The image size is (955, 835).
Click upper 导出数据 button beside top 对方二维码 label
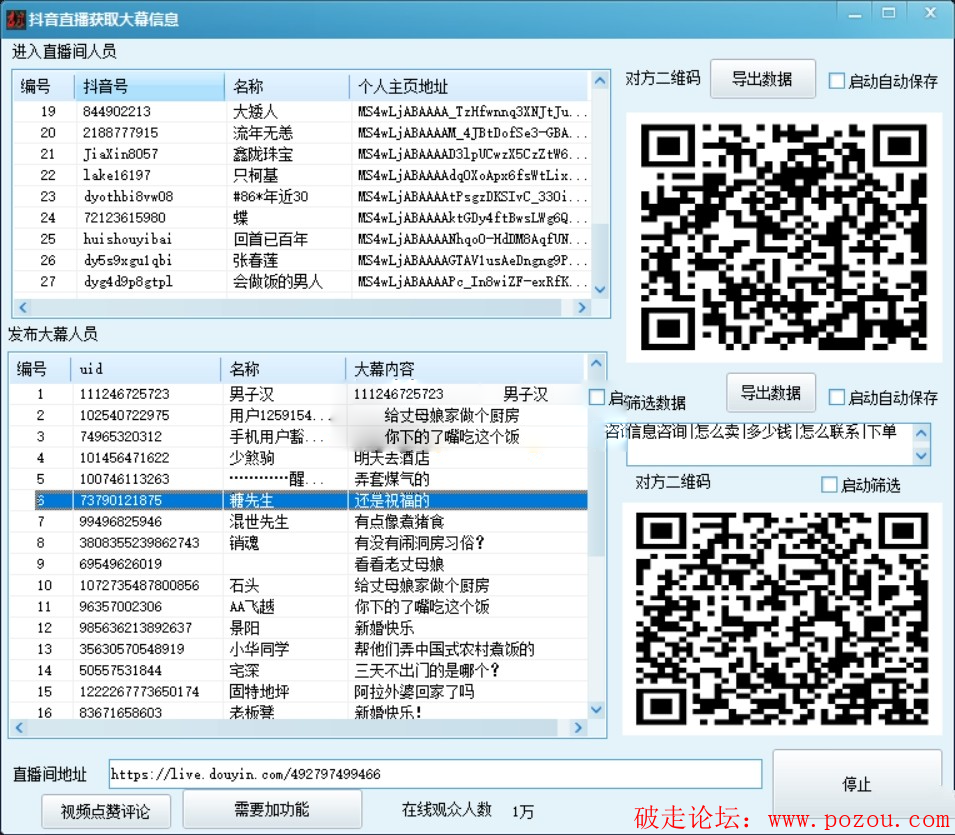762,79
